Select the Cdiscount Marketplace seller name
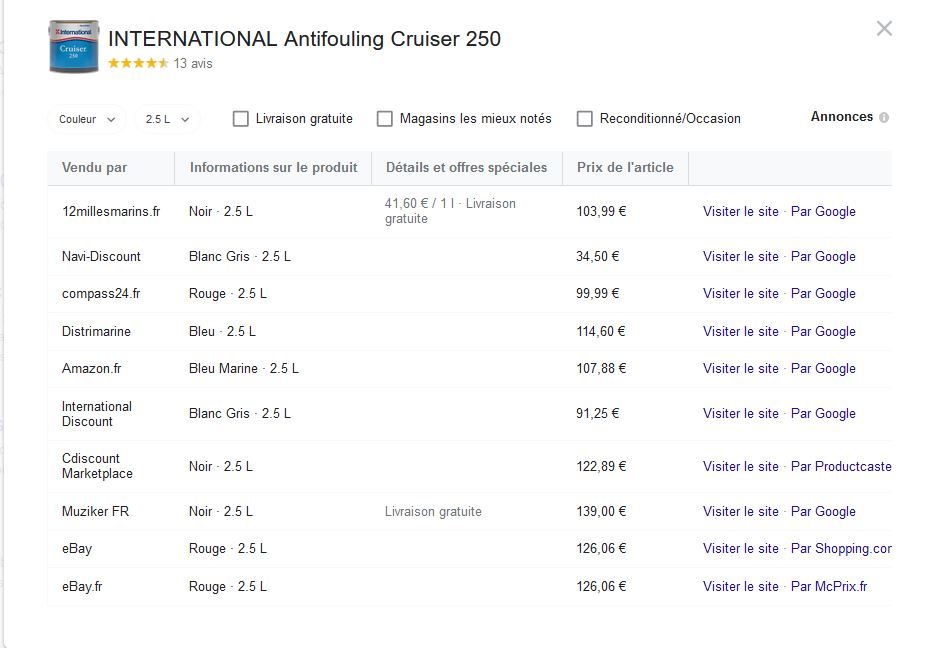This screenshot has height=648, width=930. [x=97, y=466]
